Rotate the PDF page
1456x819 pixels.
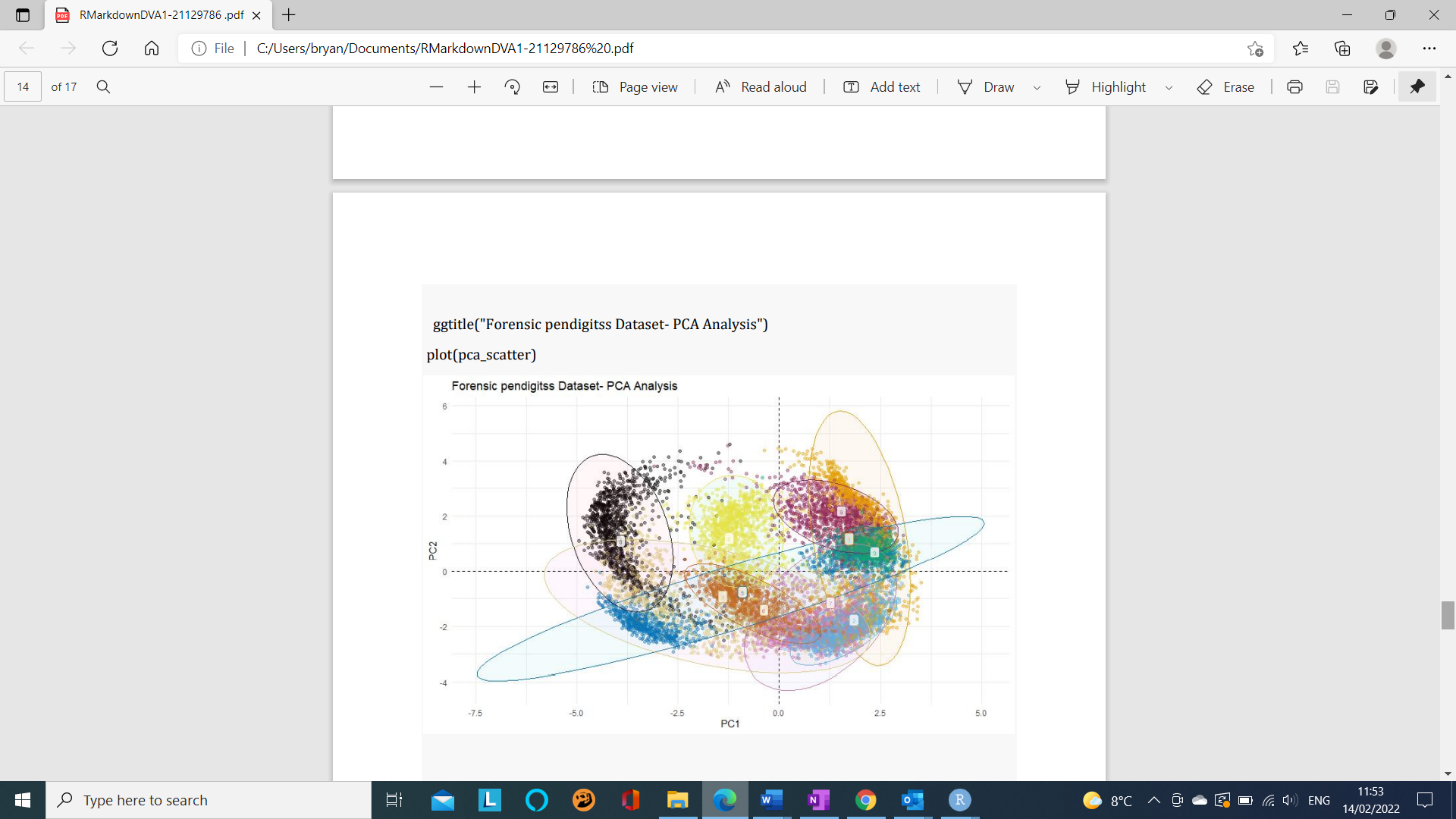coord(513,86)
